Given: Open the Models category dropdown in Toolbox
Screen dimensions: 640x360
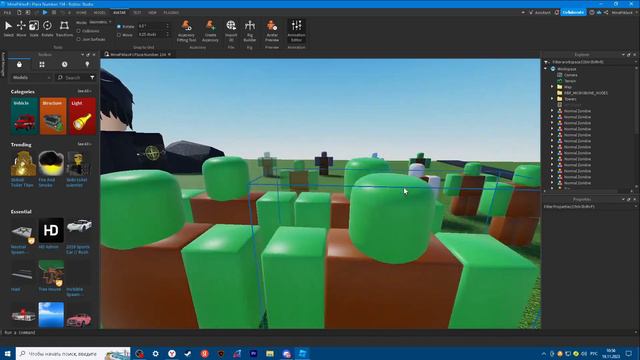Looking at the screenshot, I should point(31,77).
